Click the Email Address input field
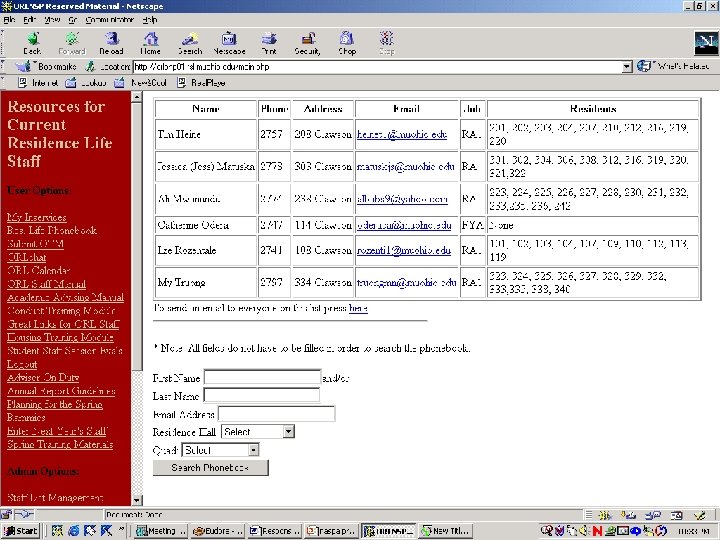This screenshot has height=540, width=720. tap(276, 414)
